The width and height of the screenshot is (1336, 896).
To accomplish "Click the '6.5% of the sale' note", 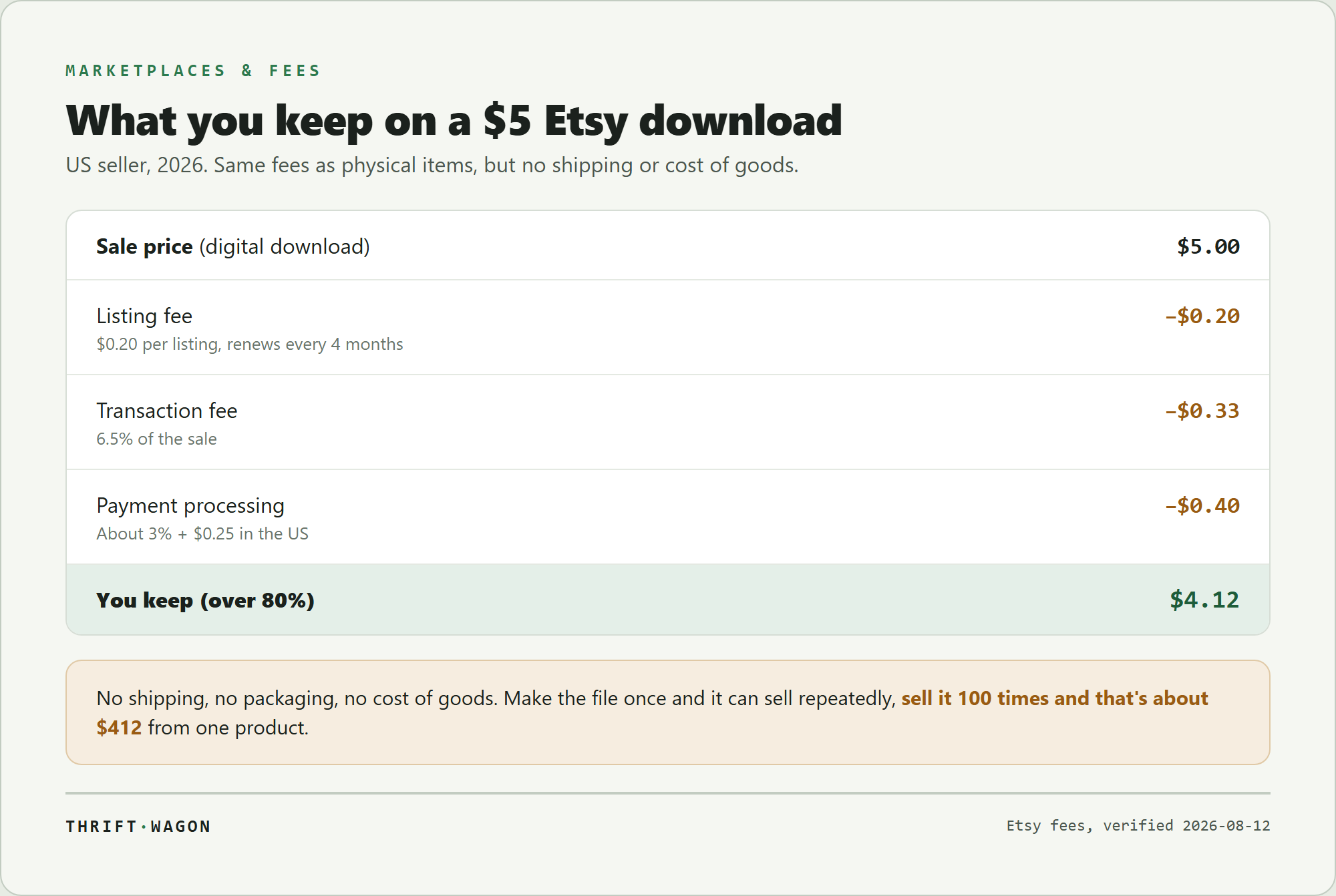I will coord(156,439).
